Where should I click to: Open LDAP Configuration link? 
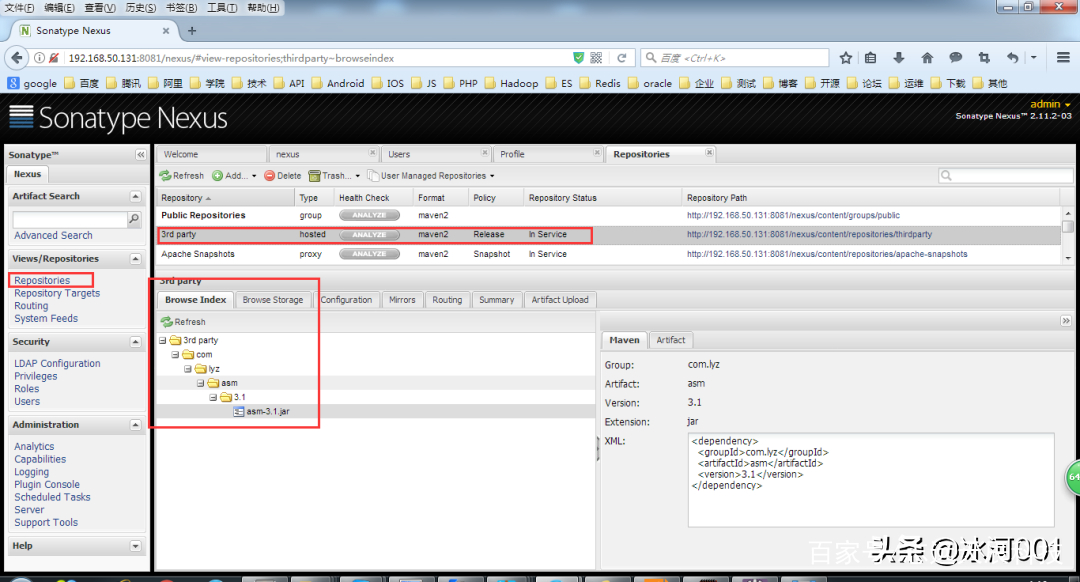click(x=57, y=364)
